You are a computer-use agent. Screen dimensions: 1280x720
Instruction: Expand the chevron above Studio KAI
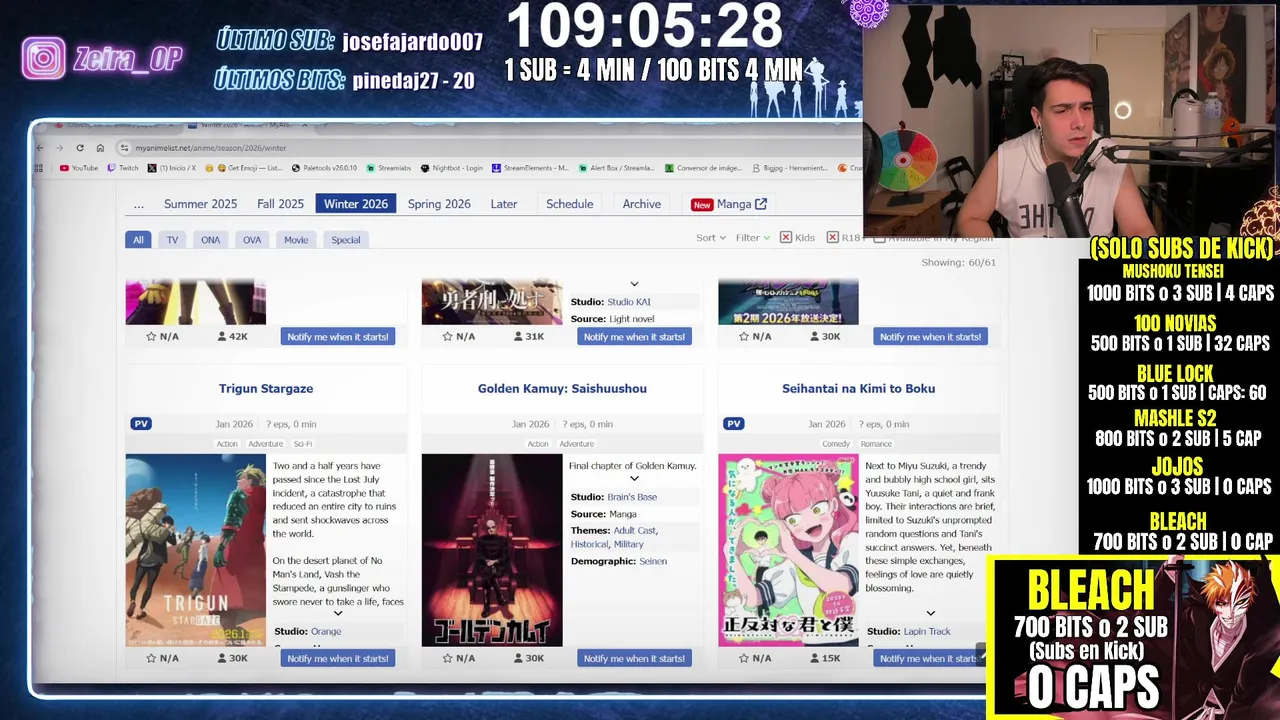pyautogui.click(x=634, y=285)
